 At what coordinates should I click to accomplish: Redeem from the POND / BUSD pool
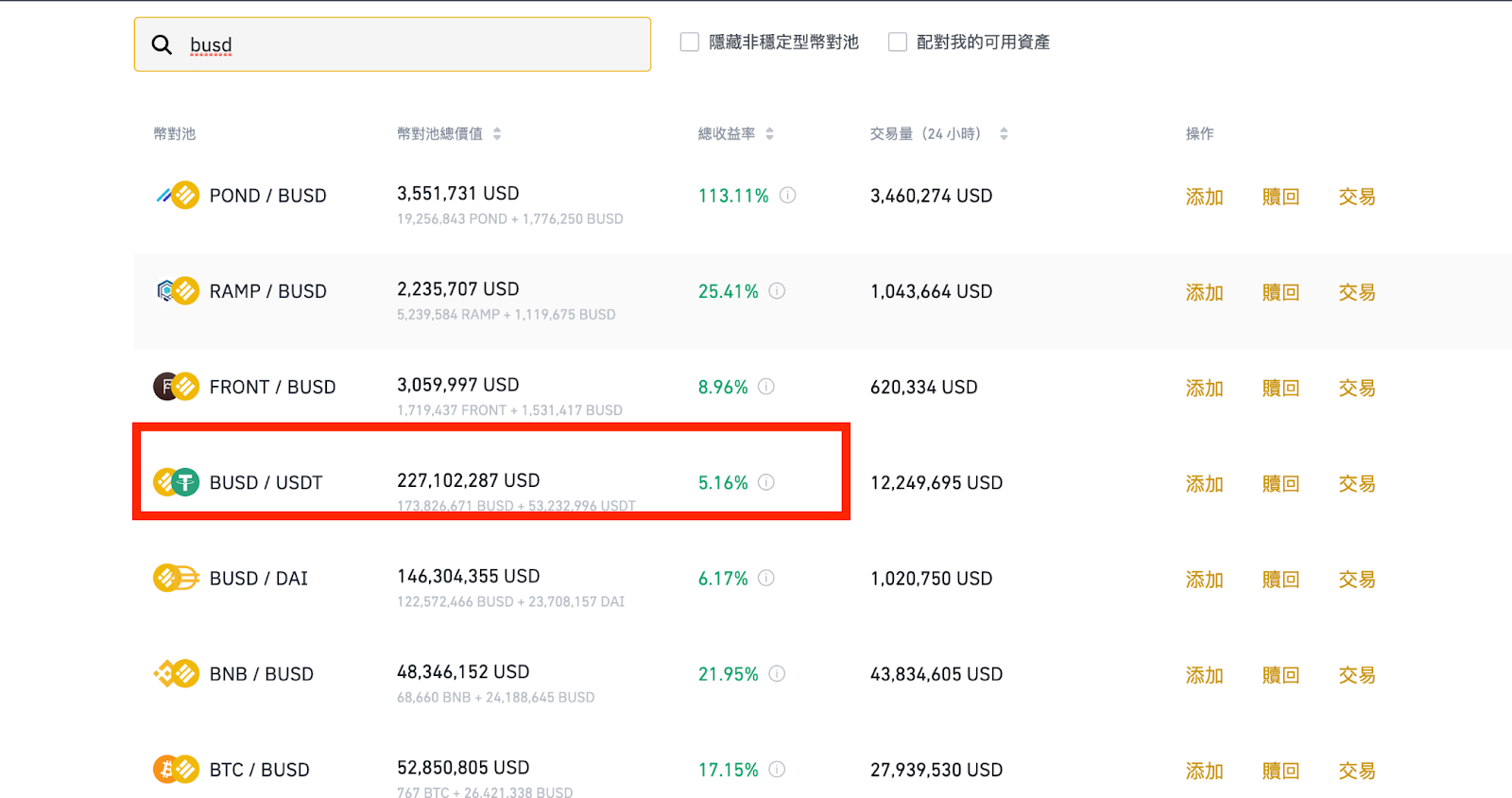click(1281, 197)
